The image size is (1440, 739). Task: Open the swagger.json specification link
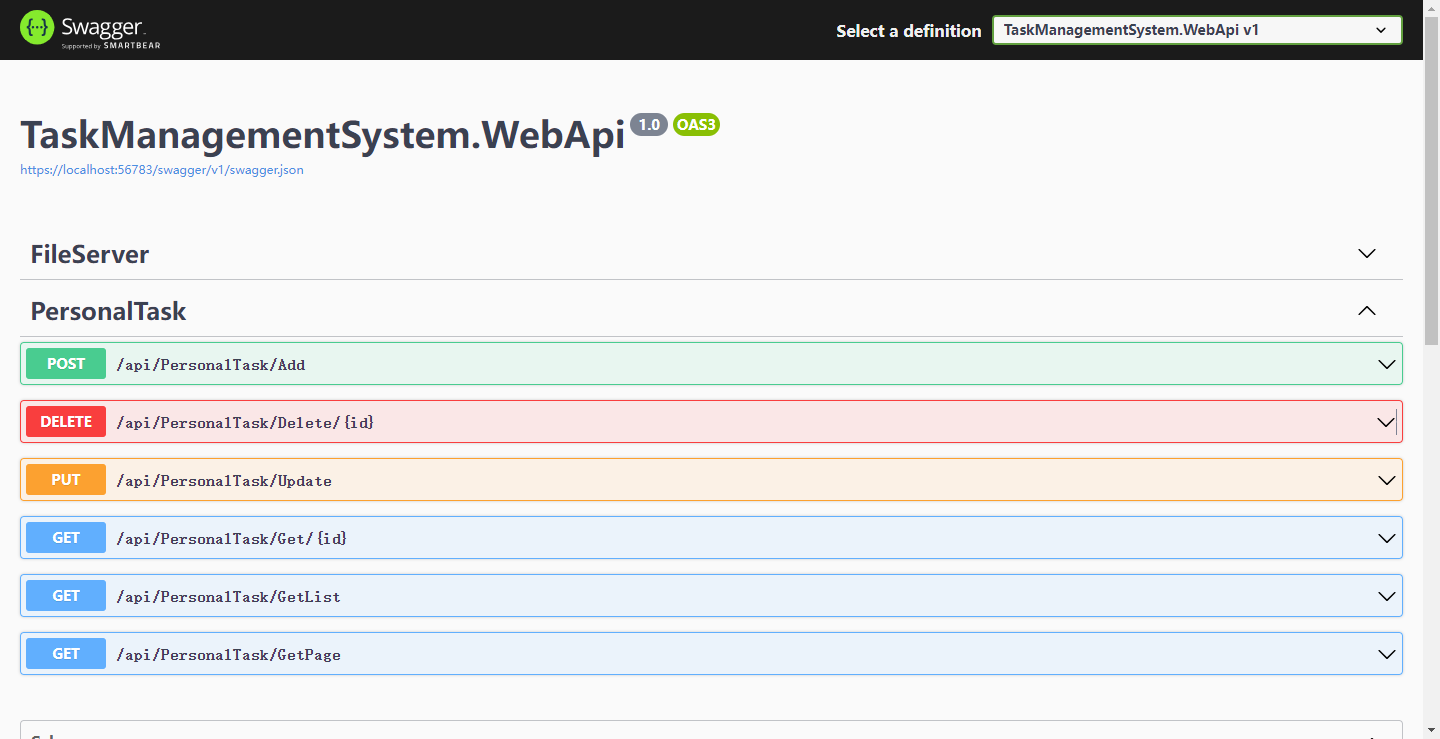161,169
